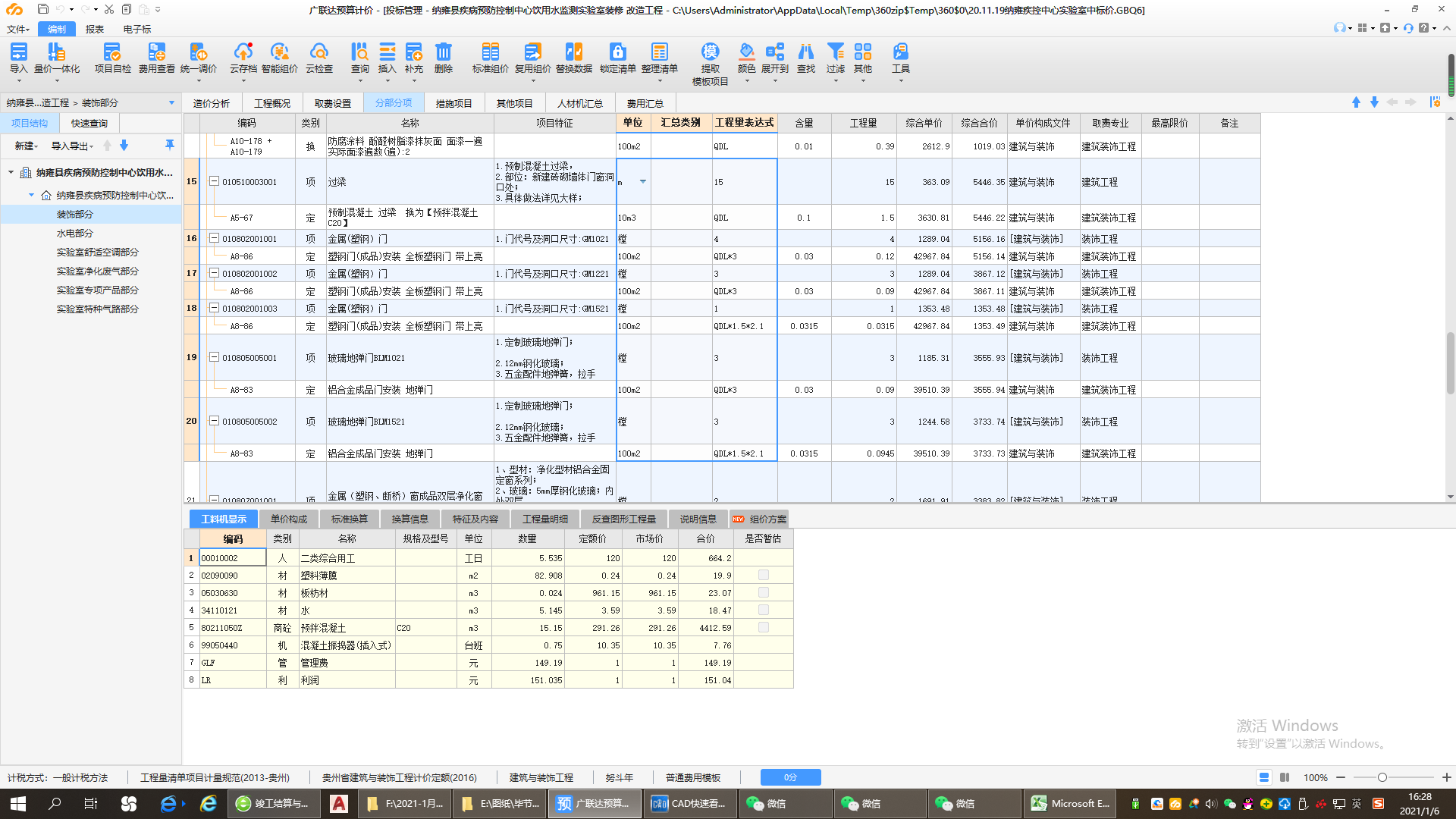Open 标准组价 standard pricing
This screenshot has height=819, width=1456.
coord(491,58)
